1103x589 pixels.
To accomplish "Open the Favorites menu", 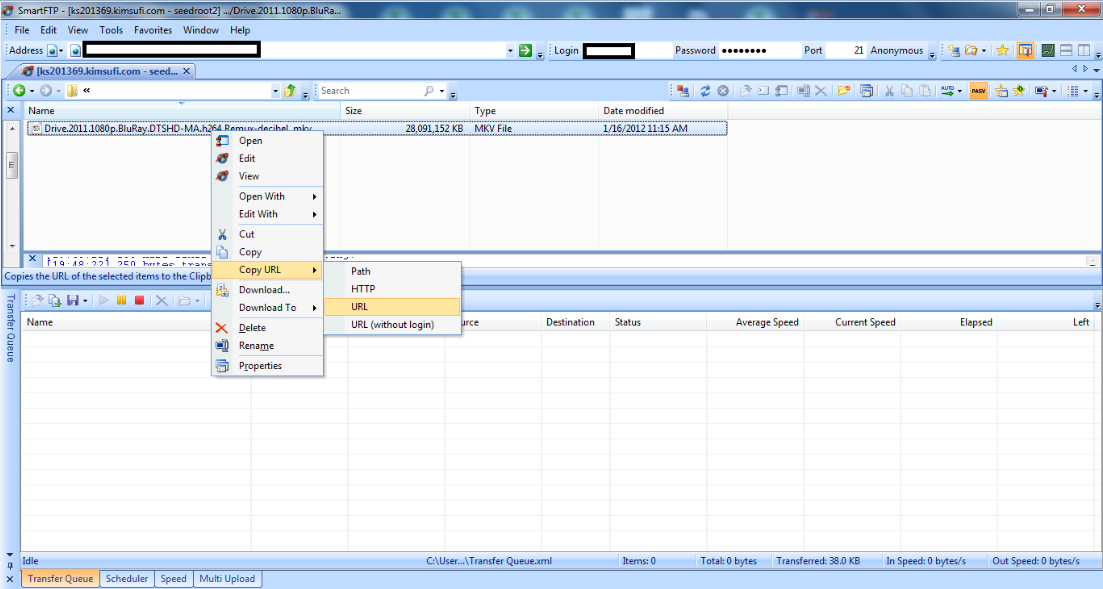I will tap(153, 30).
